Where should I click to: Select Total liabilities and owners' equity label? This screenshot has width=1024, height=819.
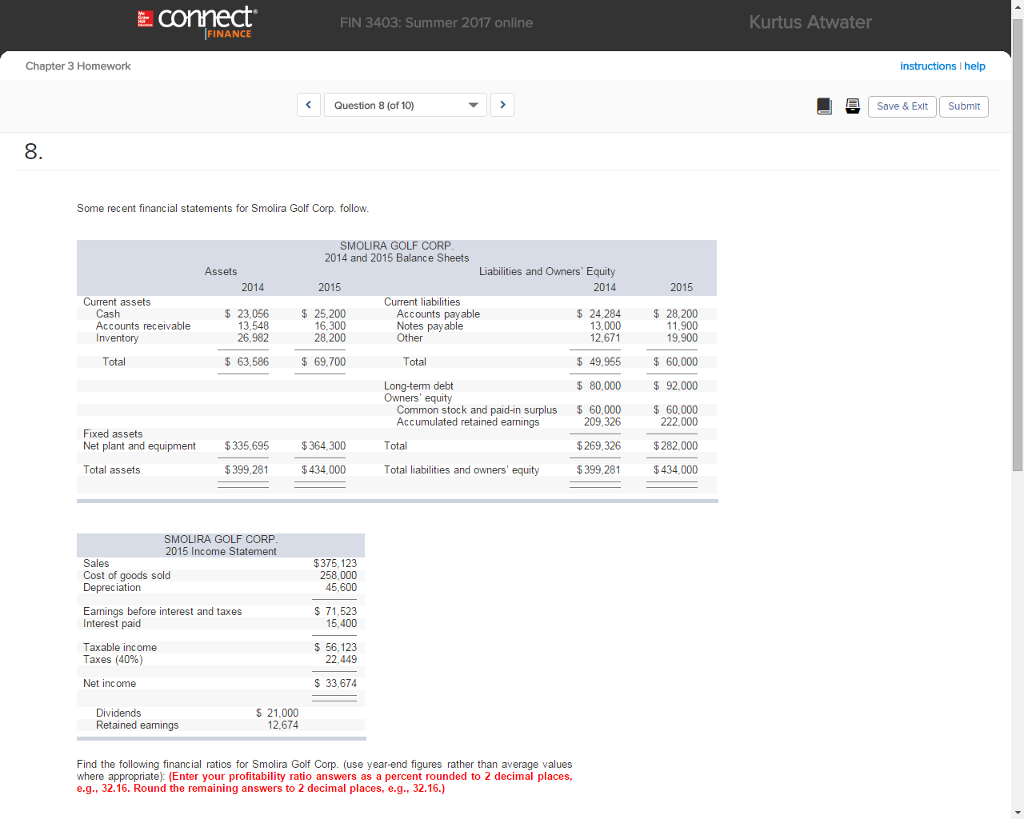click(x=462, y=470)
